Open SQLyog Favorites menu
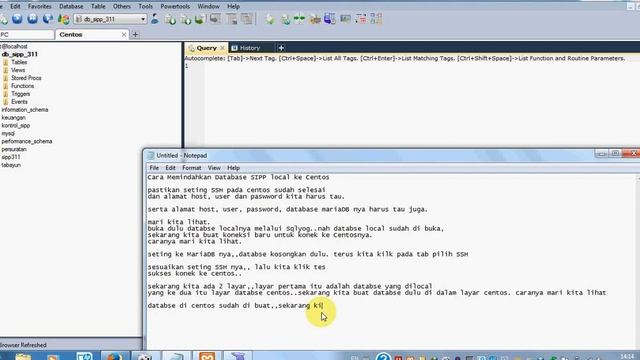The width and height of the screenshot is (640, 360). coord(40,7)
